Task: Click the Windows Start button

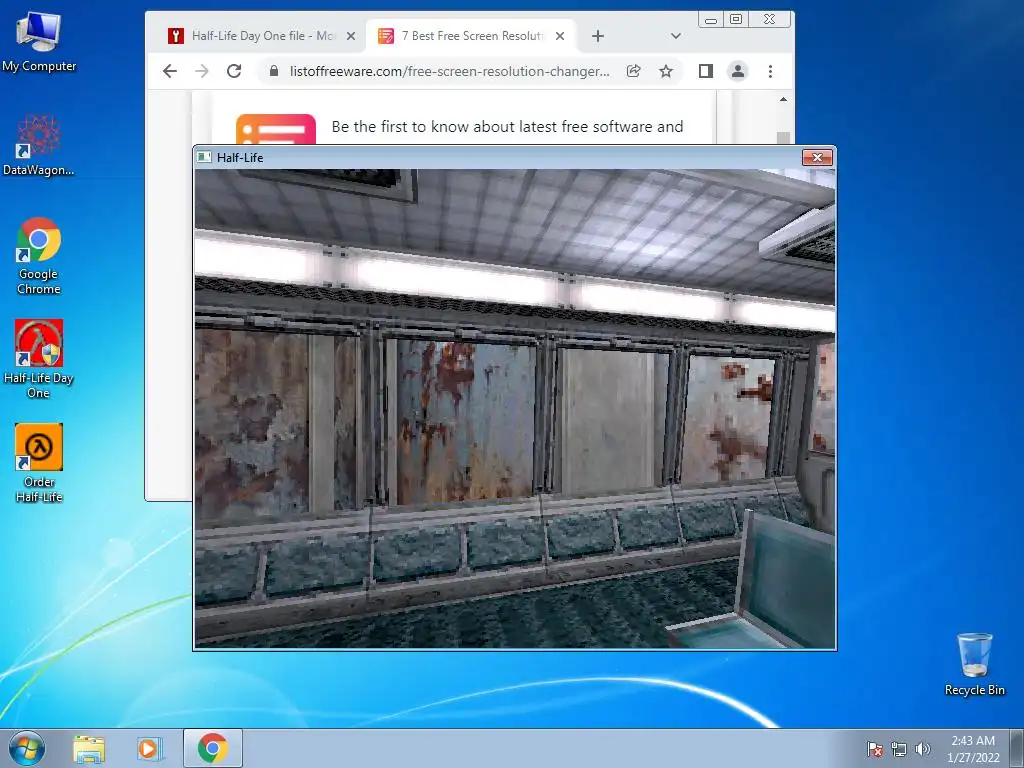Action: tap(27, 748)
